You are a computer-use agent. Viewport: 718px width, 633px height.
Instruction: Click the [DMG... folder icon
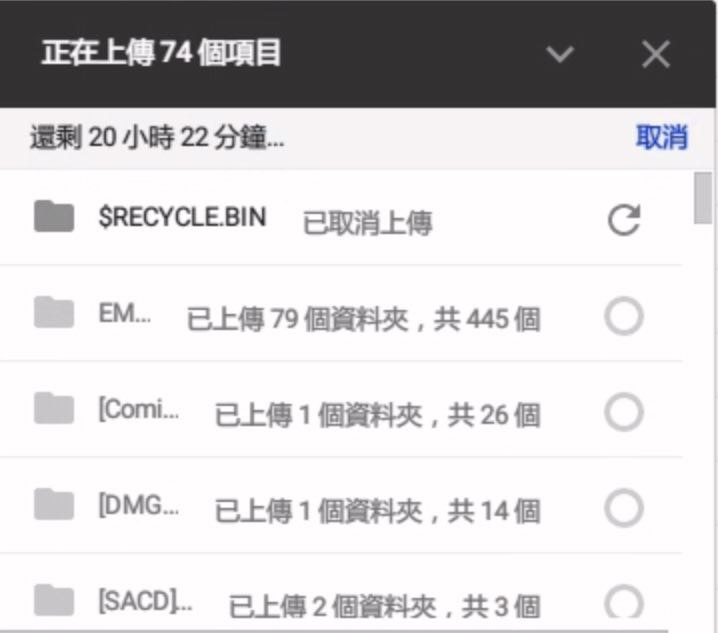coord(54,505)
